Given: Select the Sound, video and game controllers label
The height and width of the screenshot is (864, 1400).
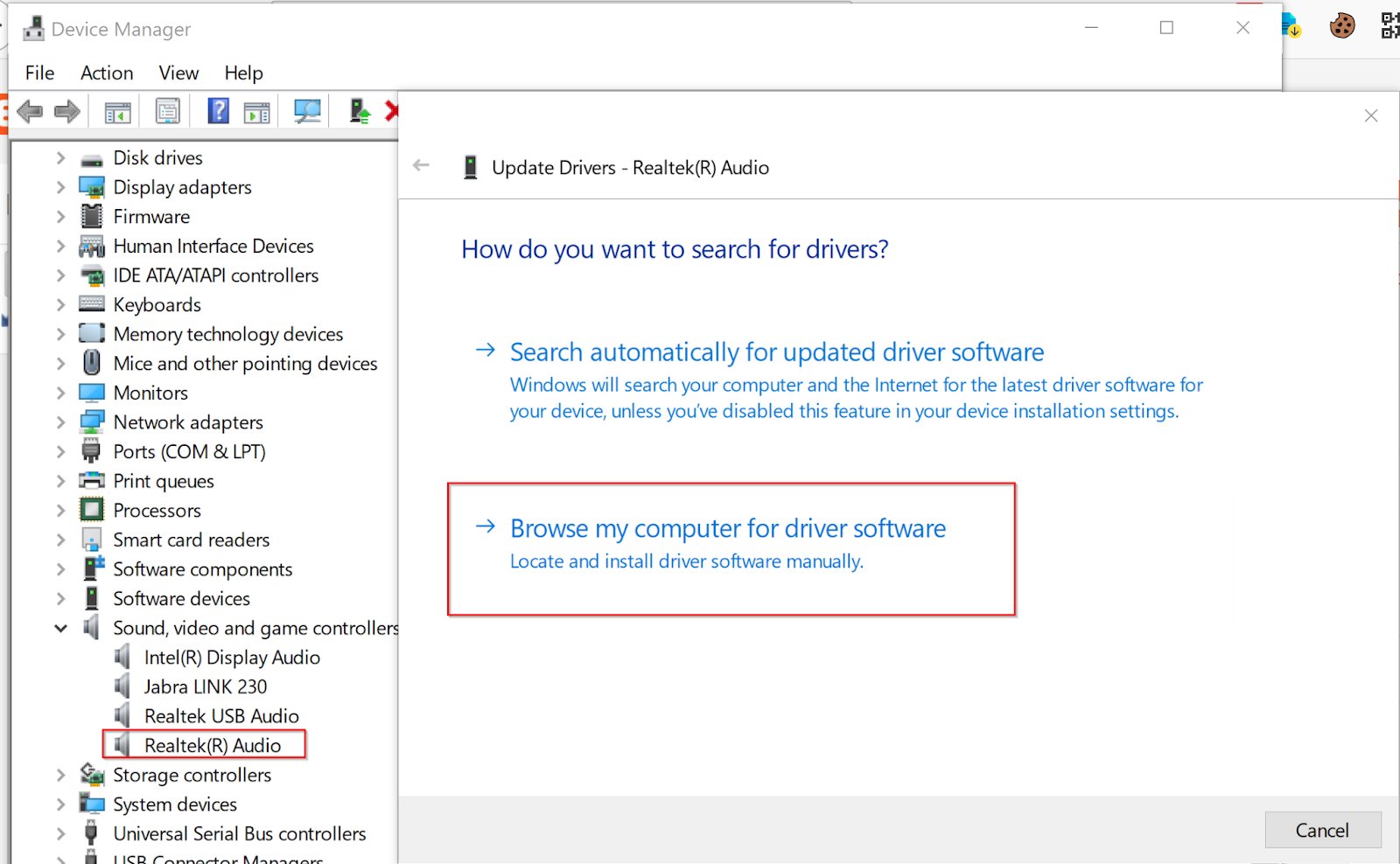Looking at the screenshot, I should [x=255, y=628].
